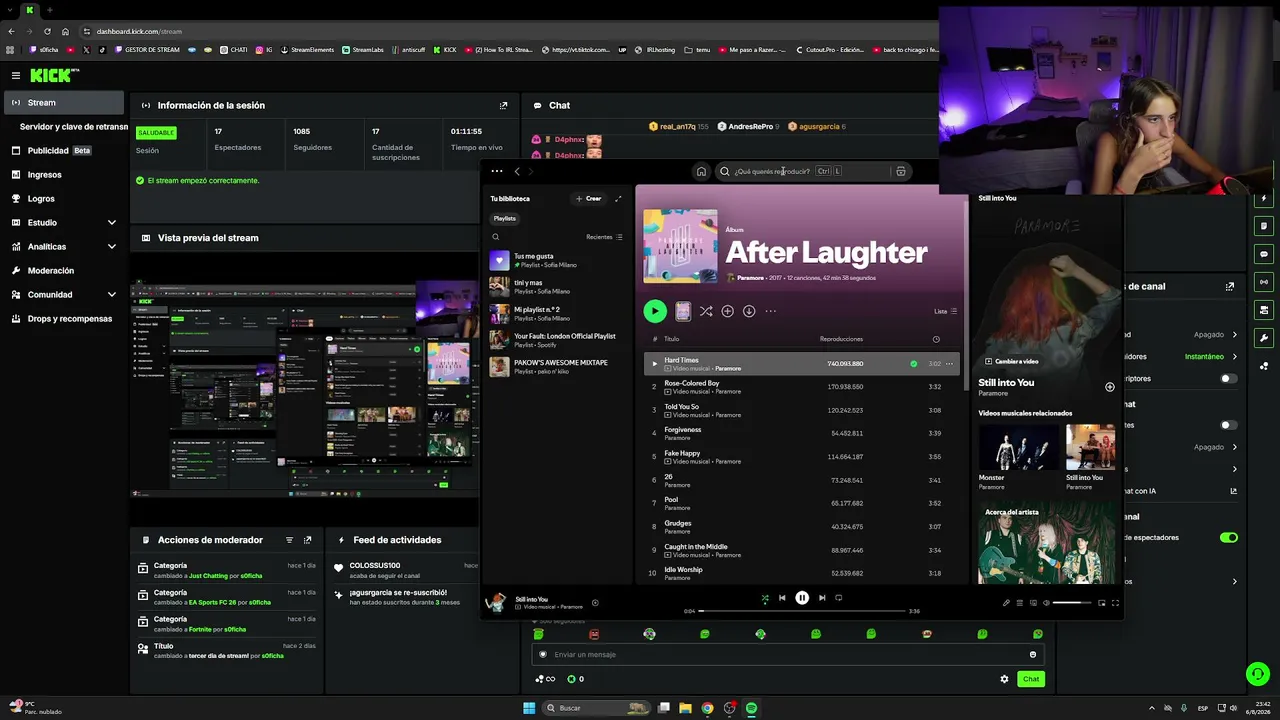Go back in Spotify navigation
The image size is (1280, 720).
pyautogui.click(x=517, y=171)
